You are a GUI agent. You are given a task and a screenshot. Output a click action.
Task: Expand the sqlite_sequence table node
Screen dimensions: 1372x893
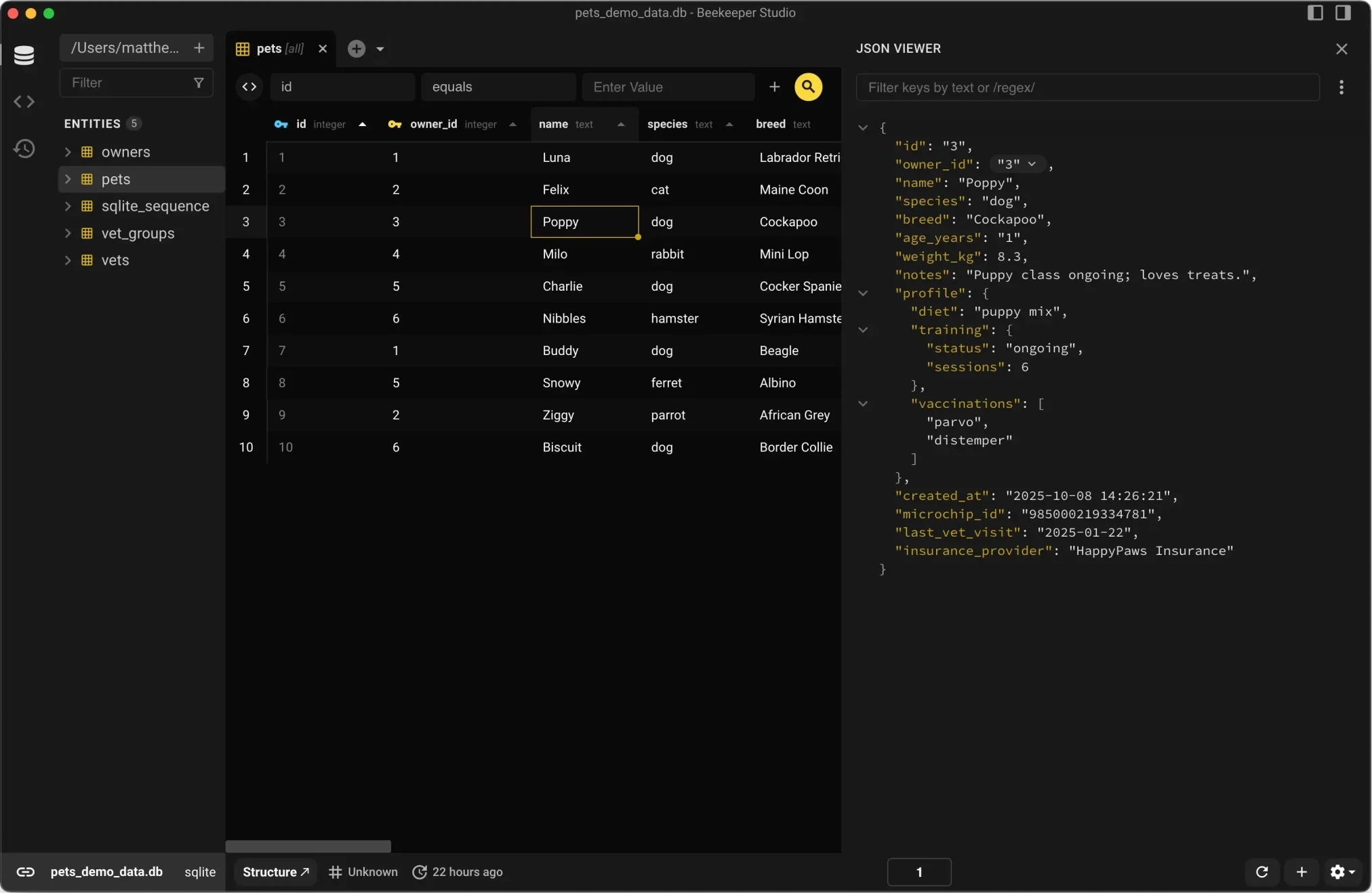[x=68, y=206]
